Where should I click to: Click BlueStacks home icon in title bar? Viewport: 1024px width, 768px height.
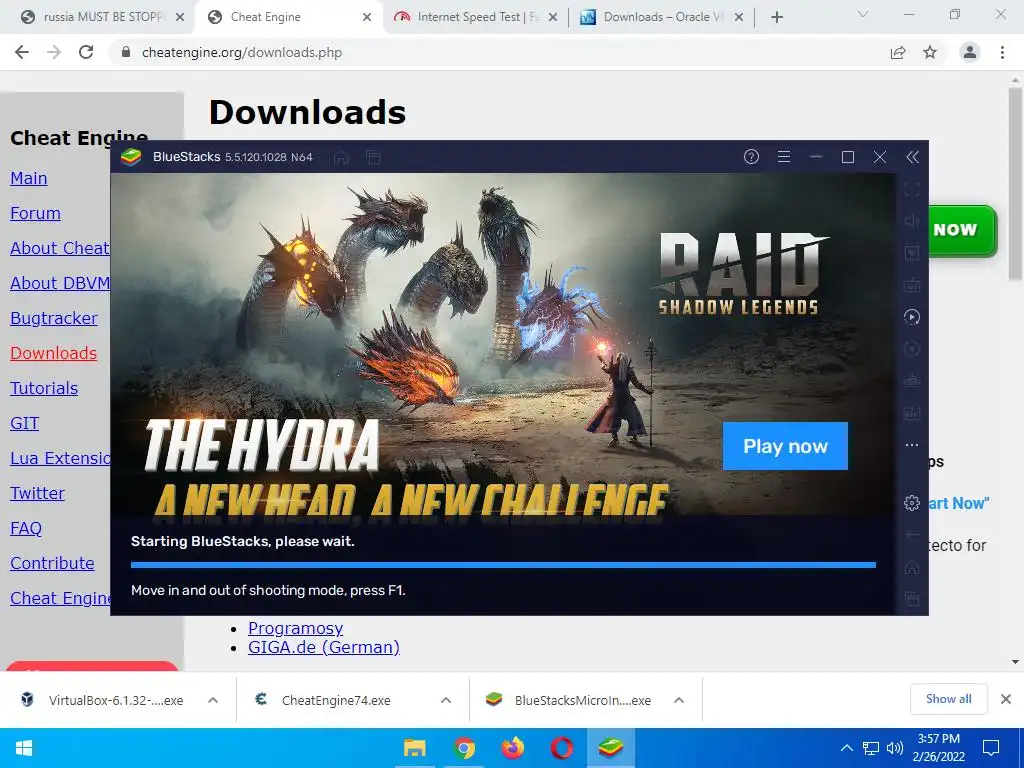click(341, 157)
